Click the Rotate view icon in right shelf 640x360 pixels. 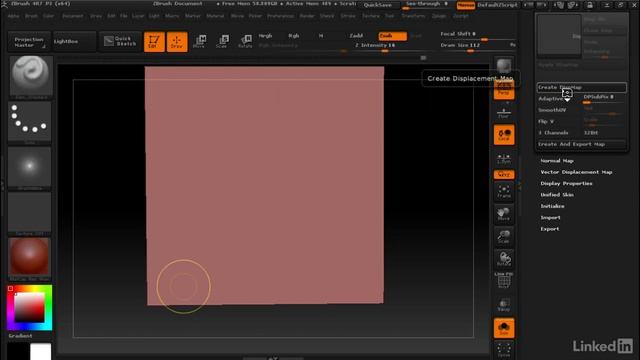(x=504, y=260)
